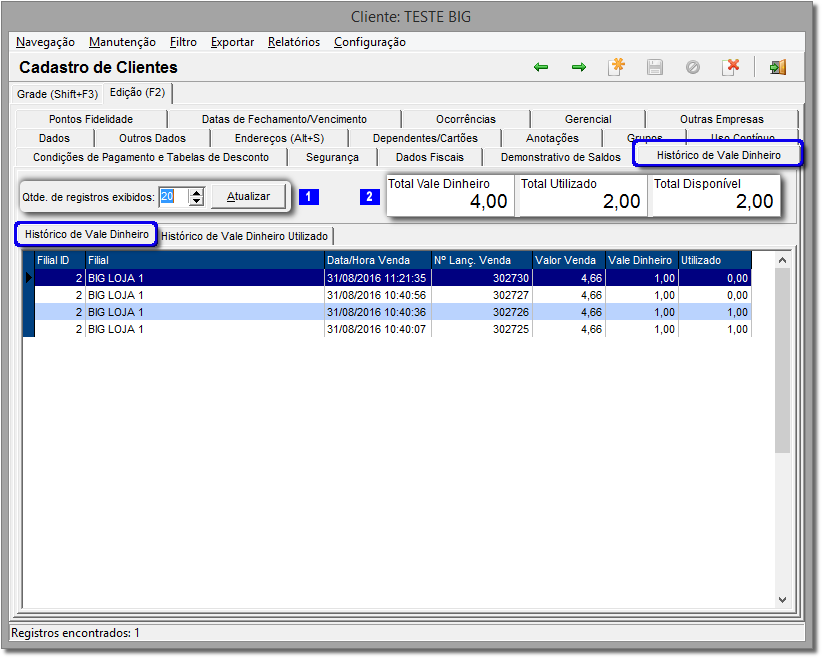Go to next record with green right arrow
Image resolution: width=822 pixels, height=658 pixels.
(579, 67)
